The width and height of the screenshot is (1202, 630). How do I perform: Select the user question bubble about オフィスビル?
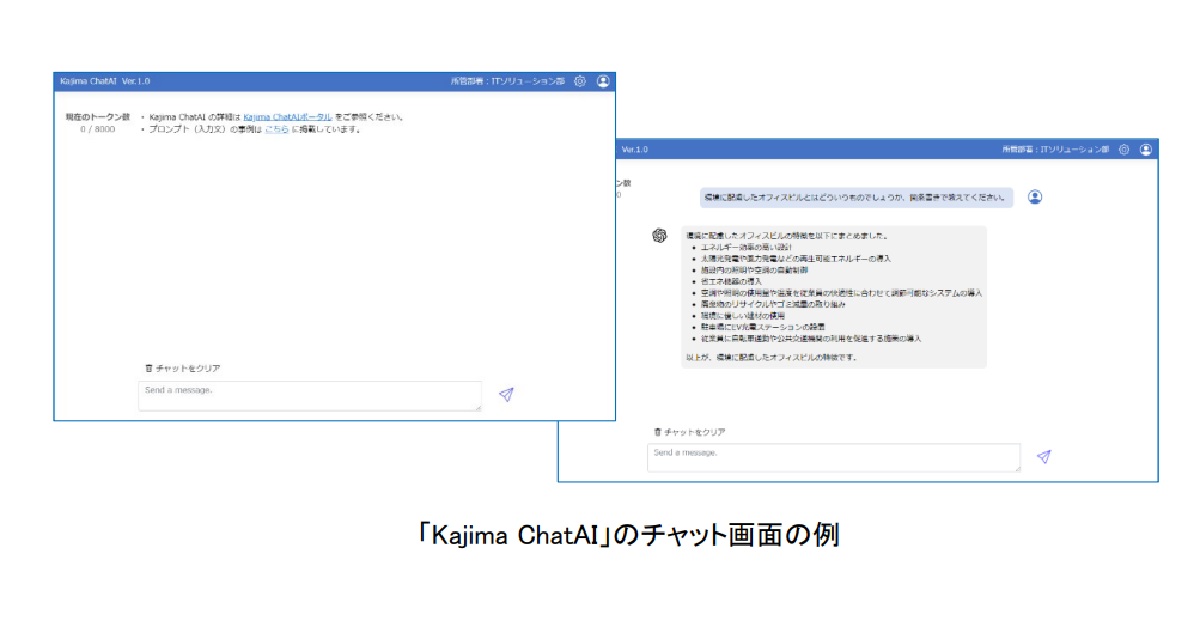point(856,197)
